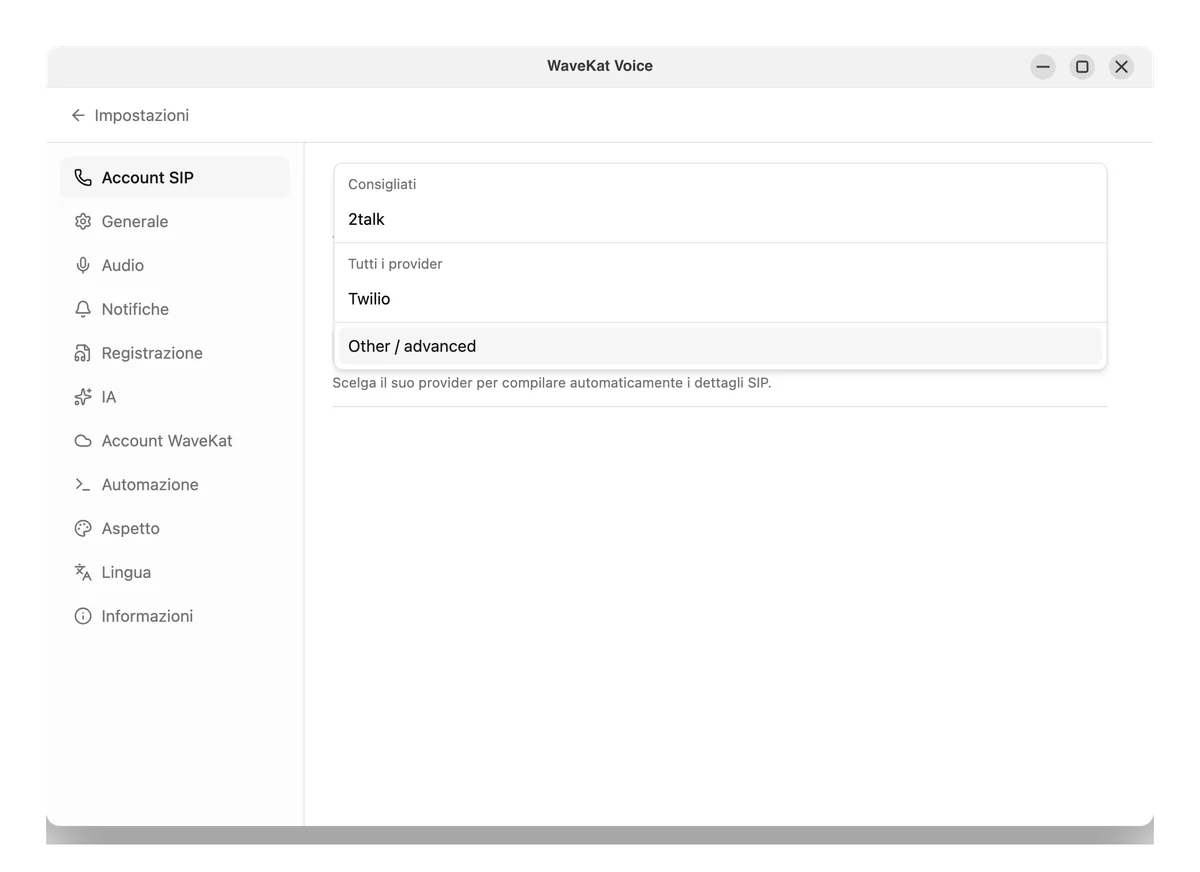Open the Registrazione settings section

[x=175, y=353]
